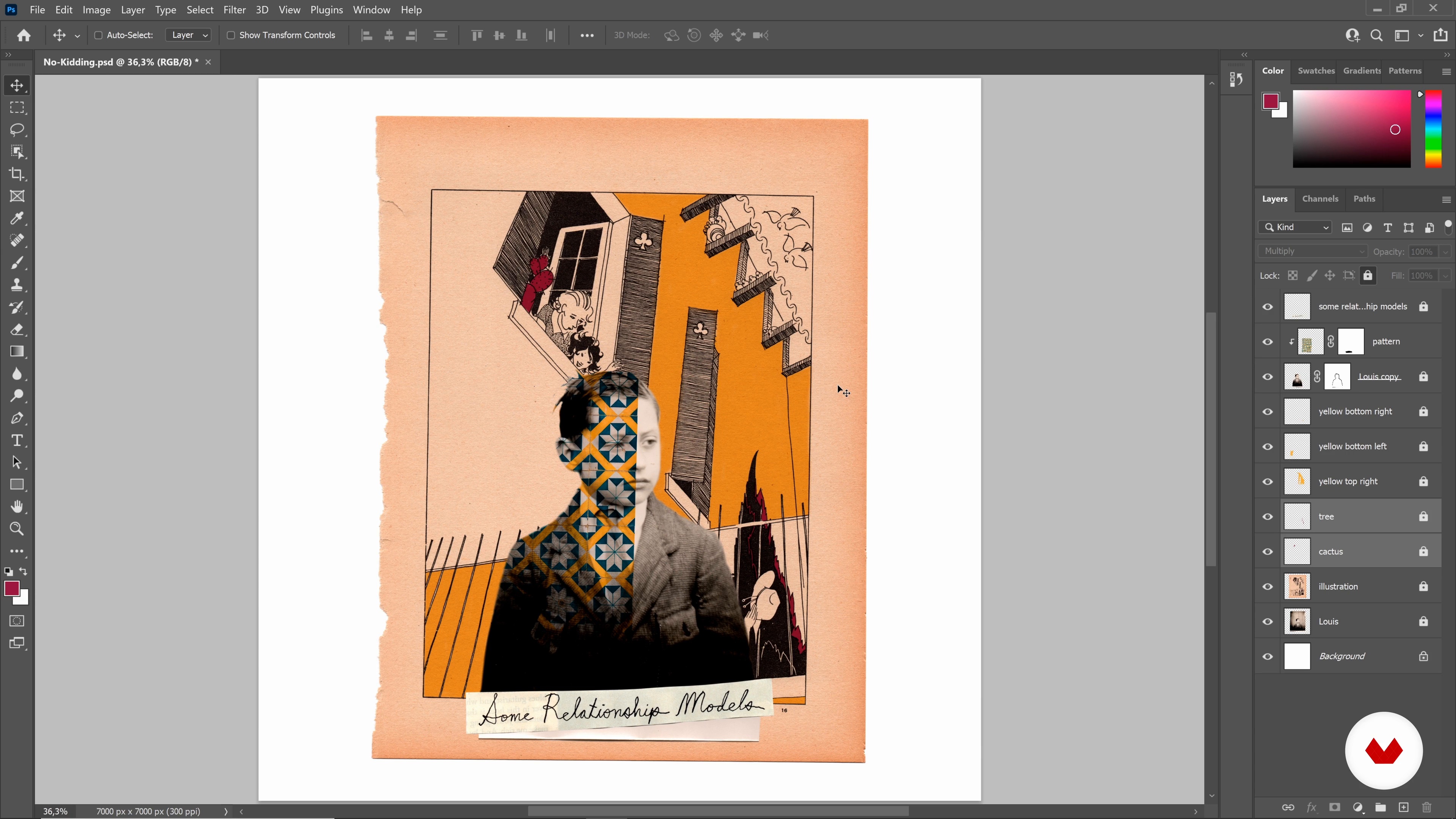Select the Object Selection tool
This screenshot has height=819, width=1456.
click(17, 152)
